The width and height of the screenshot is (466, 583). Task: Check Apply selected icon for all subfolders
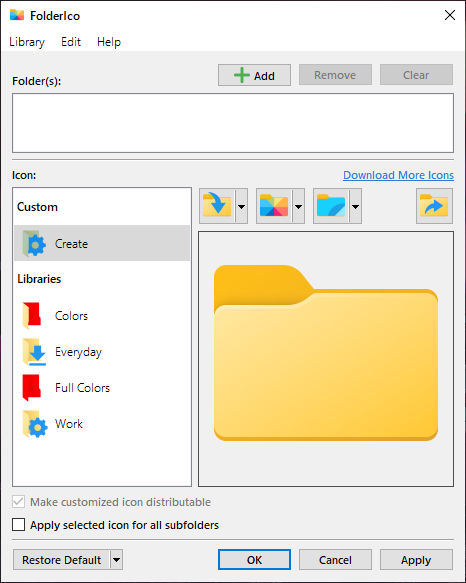[18, 525]
